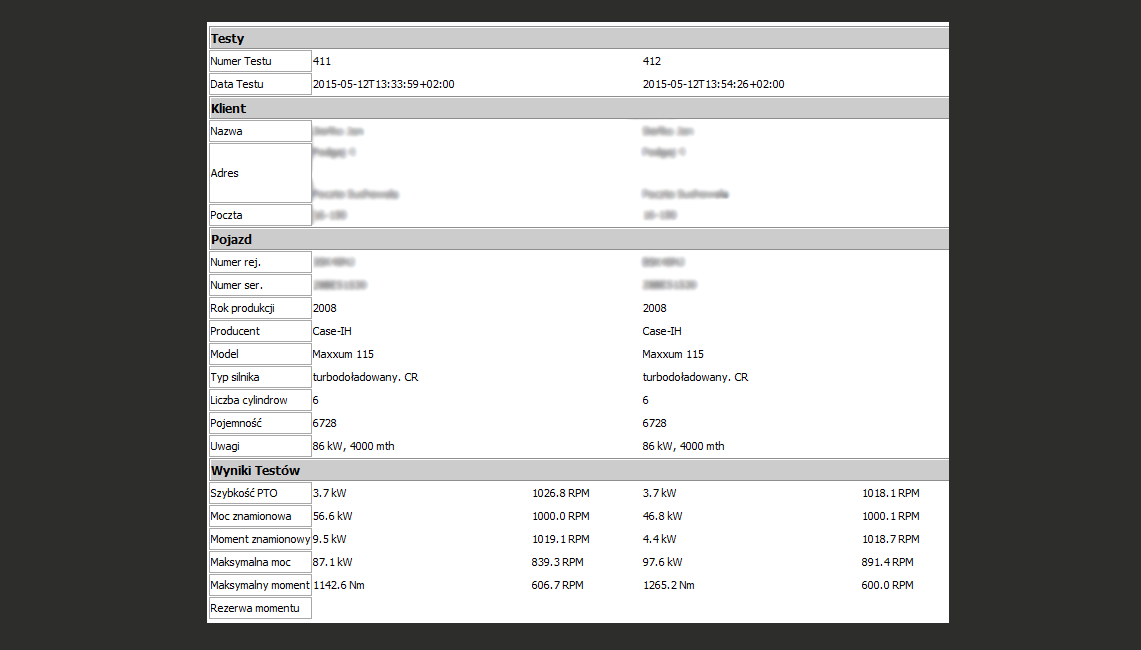1141x650 pixels.
Task: Click 86 kW, 4000 mth in second column
Action: tap(683, 446)
